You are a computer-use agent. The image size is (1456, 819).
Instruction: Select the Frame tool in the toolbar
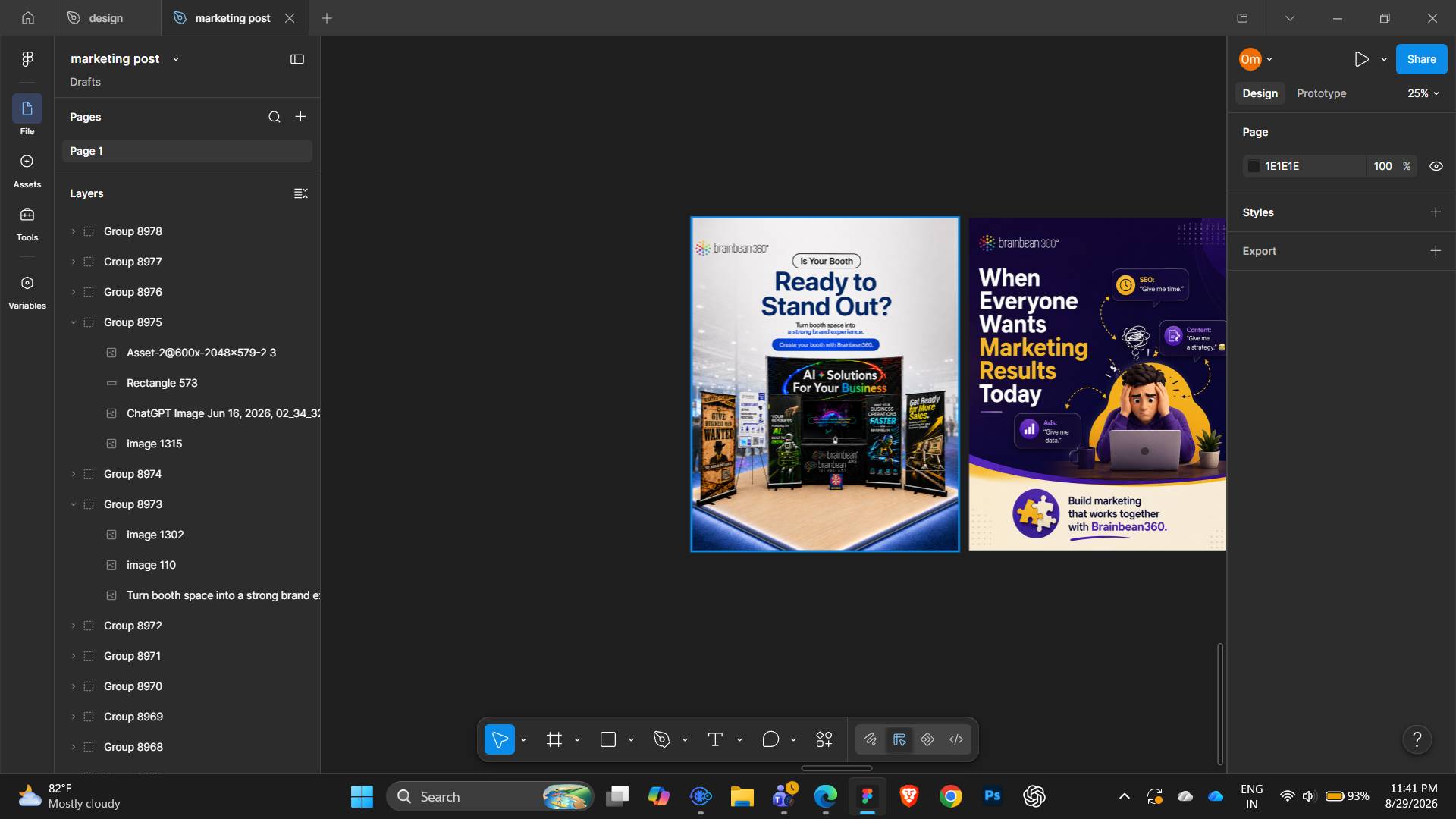tap(554, 739)
